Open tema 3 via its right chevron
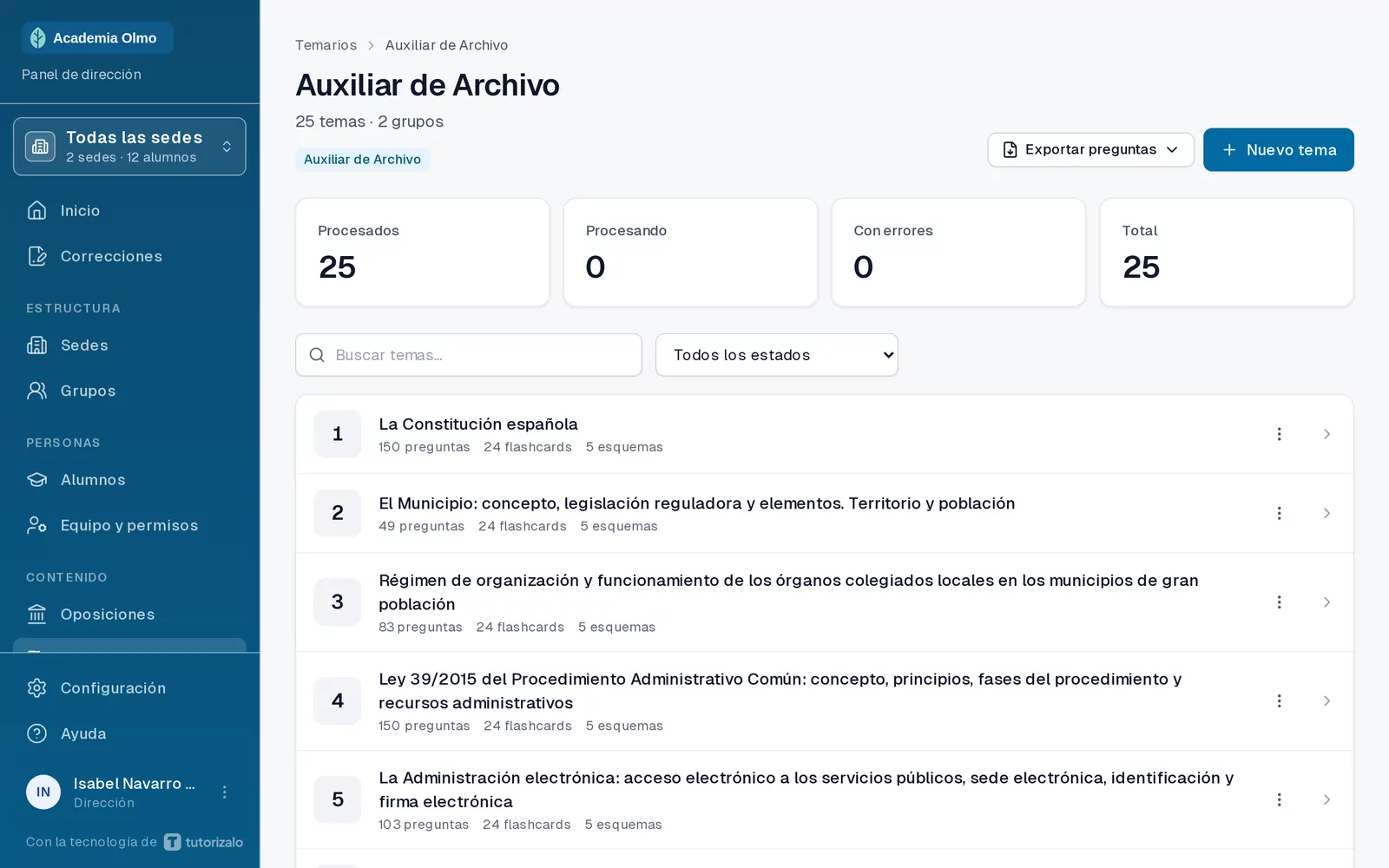 pyautogui.click(x=1326, y=602)
